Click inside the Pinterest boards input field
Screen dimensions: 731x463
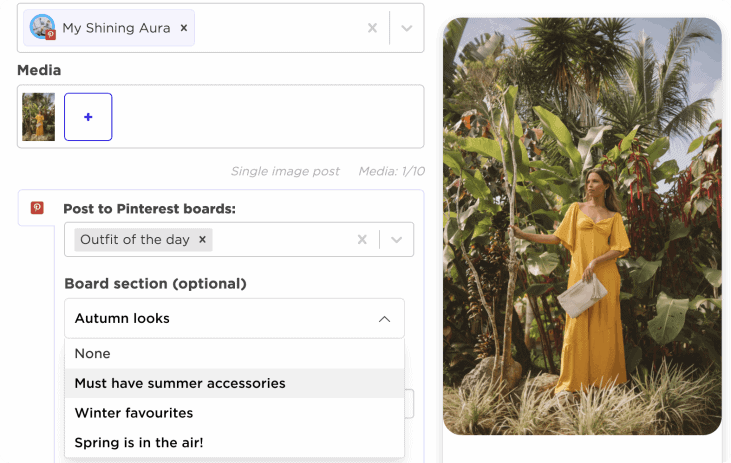[284, 239]
